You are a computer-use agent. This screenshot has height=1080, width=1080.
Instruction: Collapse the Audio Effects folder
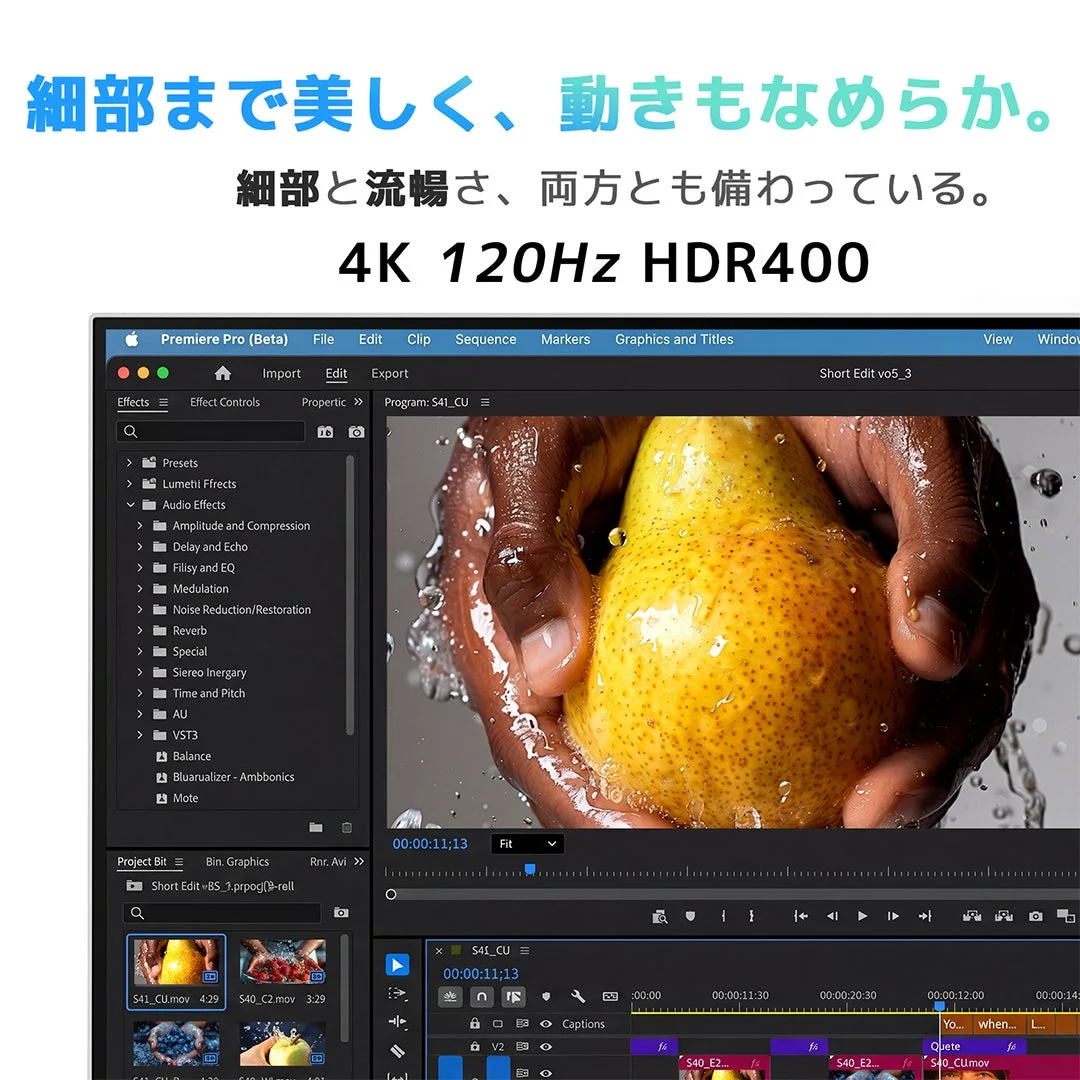coord(130,505)
